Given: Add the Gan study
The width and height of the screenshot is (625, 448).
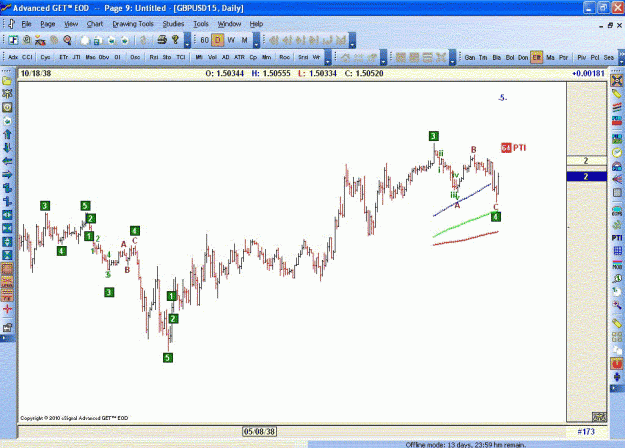Looking at the screenshot, I should [470, 57].
